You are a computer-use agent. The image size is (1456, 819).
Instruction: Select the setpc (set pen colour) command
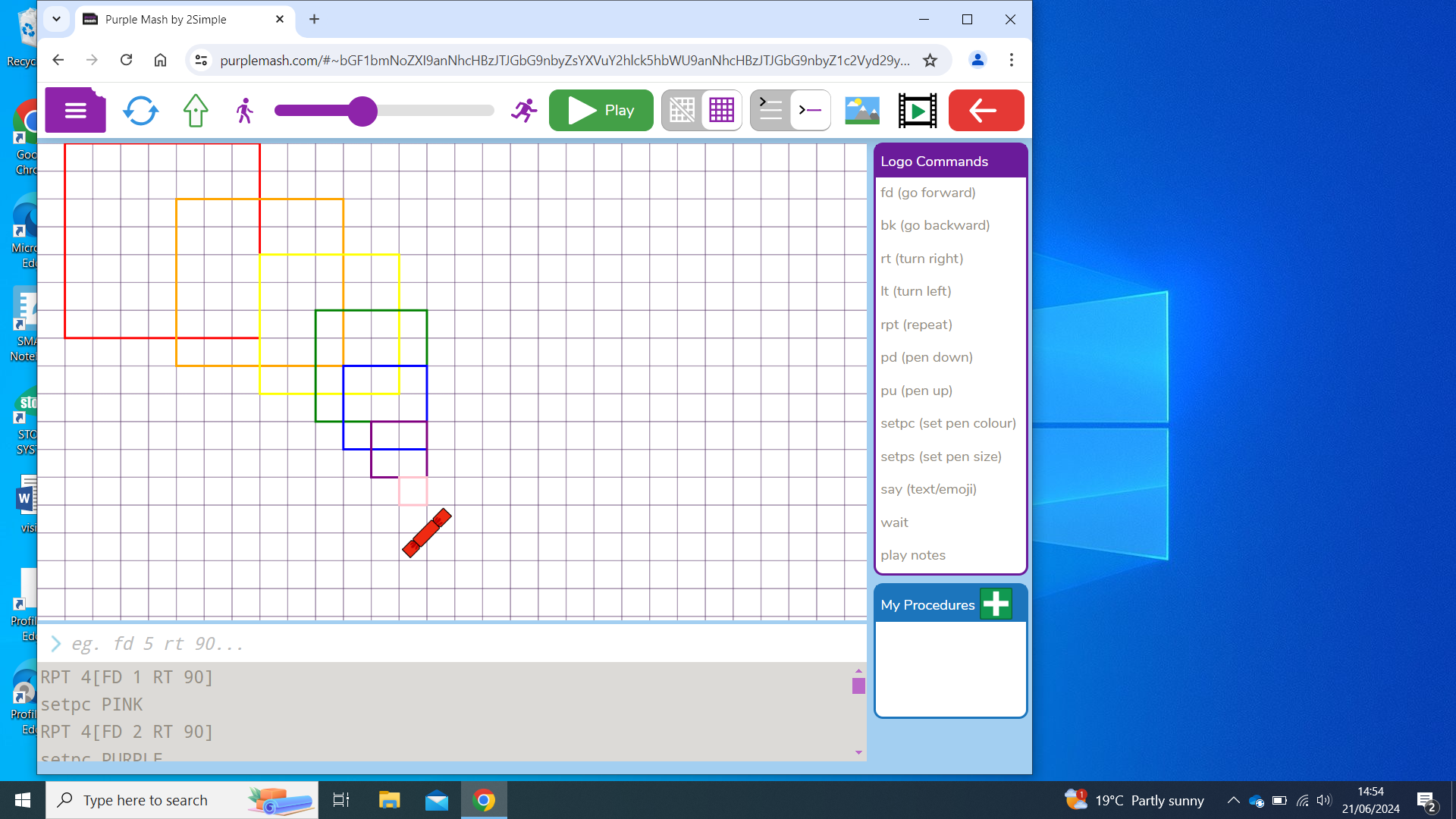[948, 423]
